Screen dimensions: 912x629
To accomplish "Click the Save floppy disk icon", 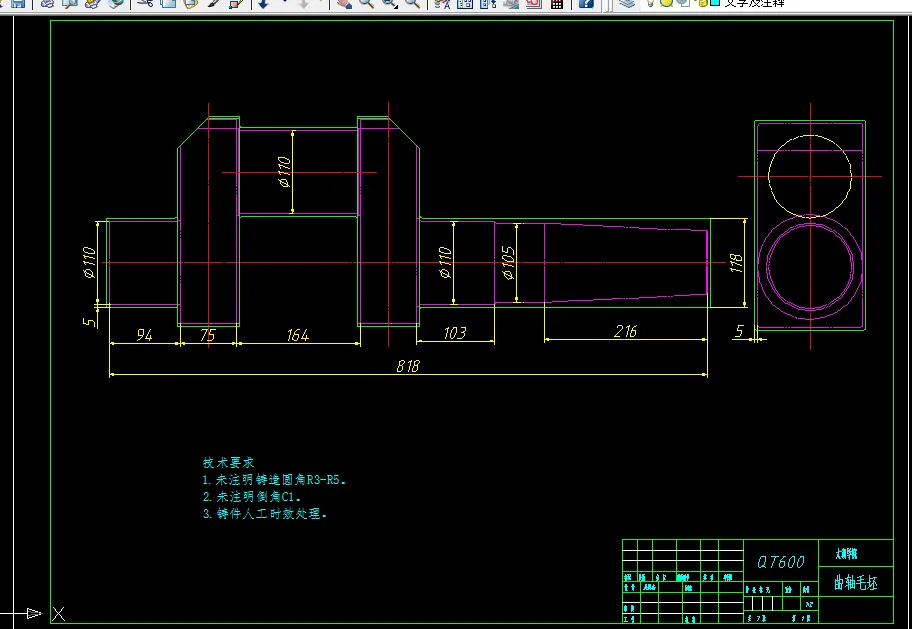I will (18, 3).
